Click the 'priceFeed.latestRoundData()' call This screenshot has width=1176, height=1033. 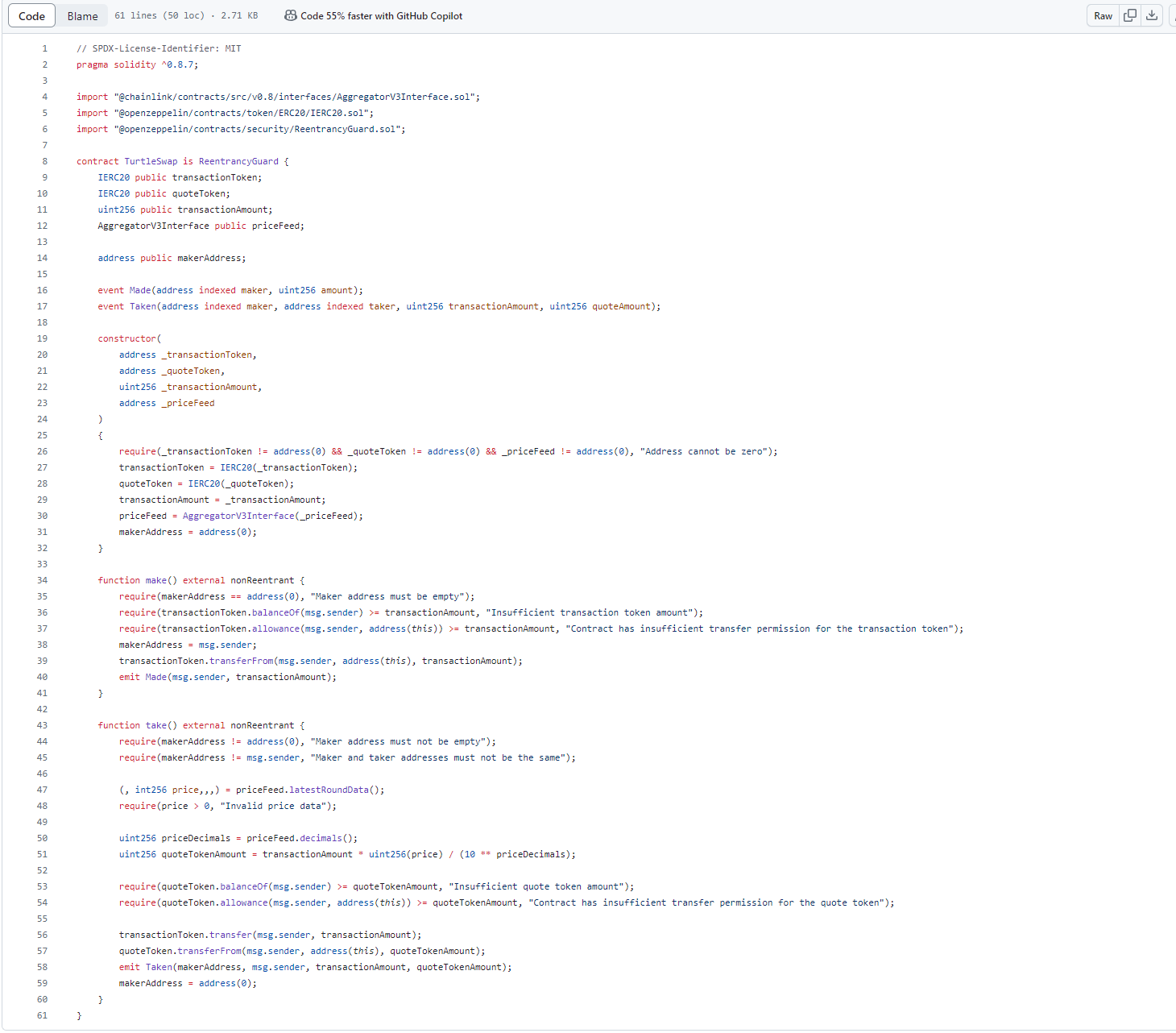pyautogui.click(x=310, y=790)
